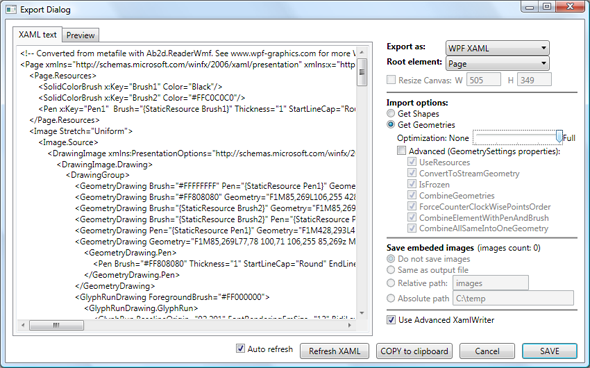Toggle CombineElementWithPenAndBrush checkbox
Viewport: 590px width, 368px height.
click(412, 217)
